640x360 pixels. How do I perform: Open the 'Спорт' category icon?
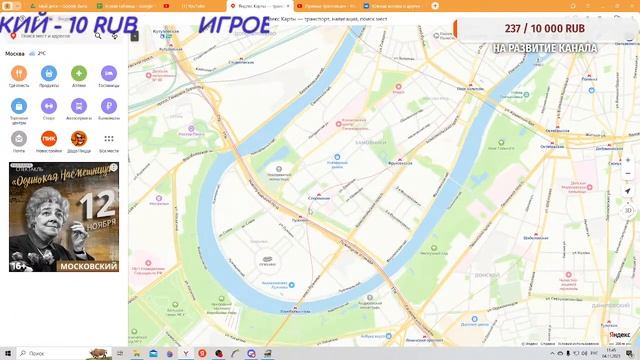[x=49, y=106]
